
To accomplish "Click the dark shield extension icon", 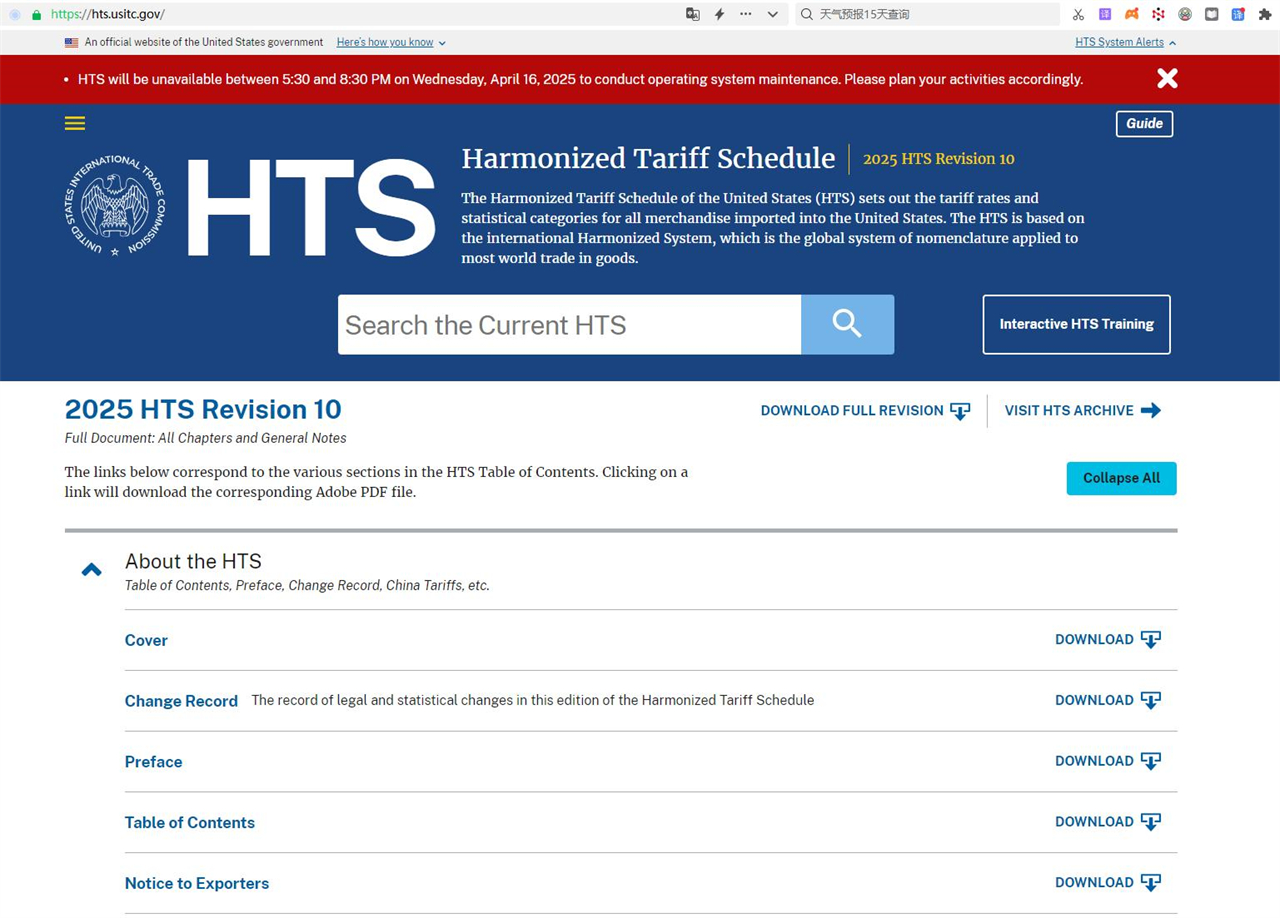I will tap(1212, 14).
